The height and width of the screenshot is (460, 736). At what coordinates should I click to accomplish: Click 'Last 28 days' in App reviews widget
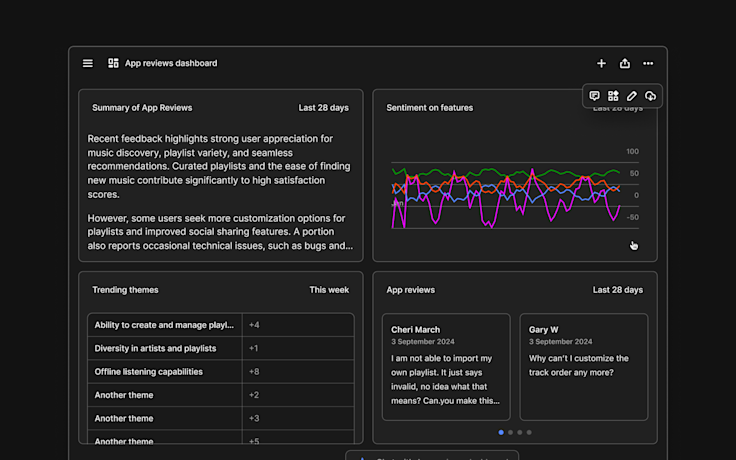618,290
